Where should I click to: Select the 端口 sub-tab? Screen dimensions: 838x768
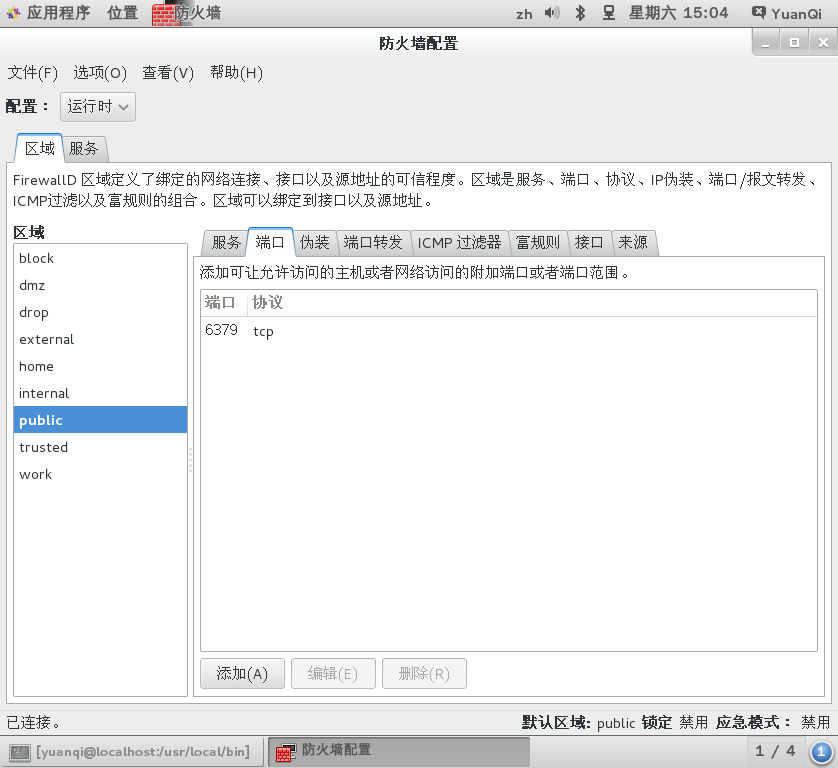click(x=270, y=242)
